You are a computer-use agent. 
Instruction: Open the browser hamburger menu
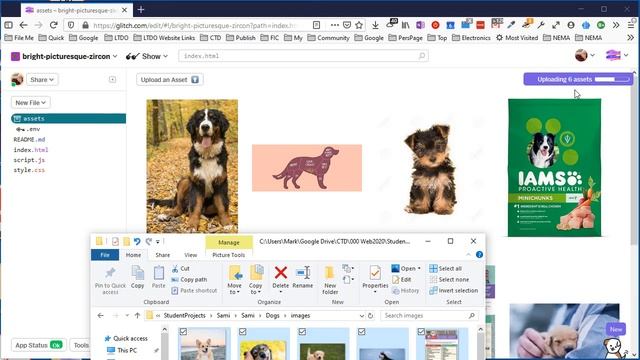631,25
